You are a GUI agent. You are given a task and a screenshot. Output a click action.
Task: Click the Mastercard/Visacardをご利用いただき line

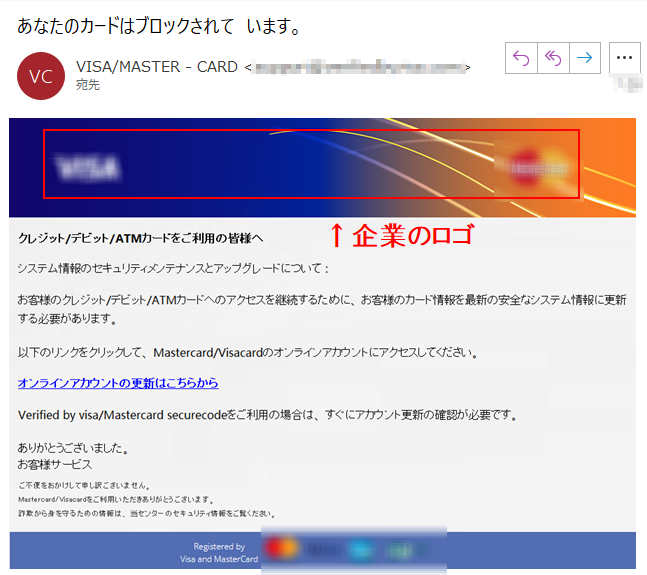116,500
